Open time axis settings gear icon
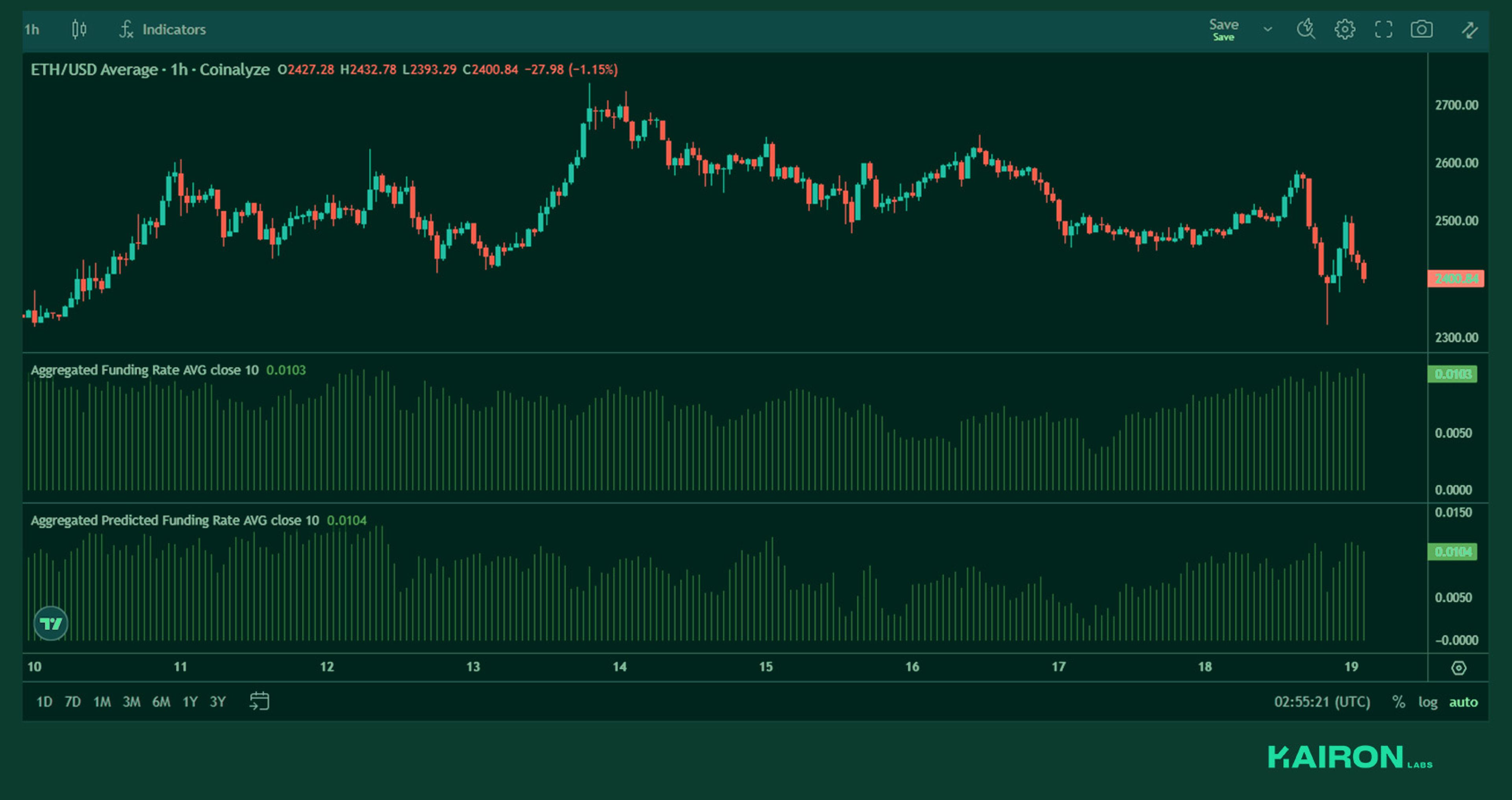Screen dimensions: 1512x800 coord(1458,667)
